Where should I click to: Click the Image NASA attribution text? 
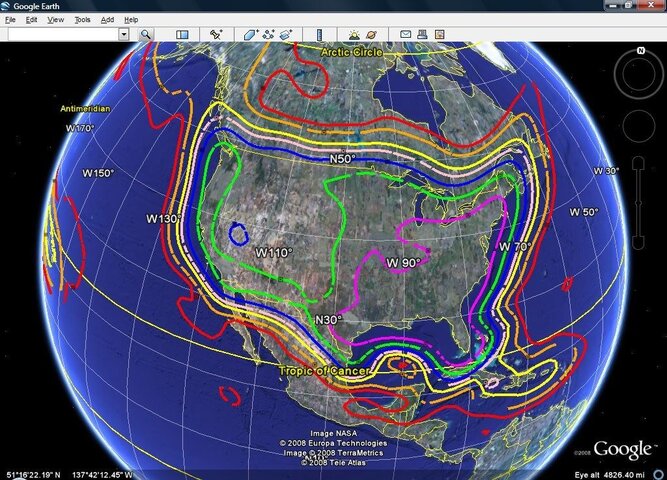pos(334,433)
